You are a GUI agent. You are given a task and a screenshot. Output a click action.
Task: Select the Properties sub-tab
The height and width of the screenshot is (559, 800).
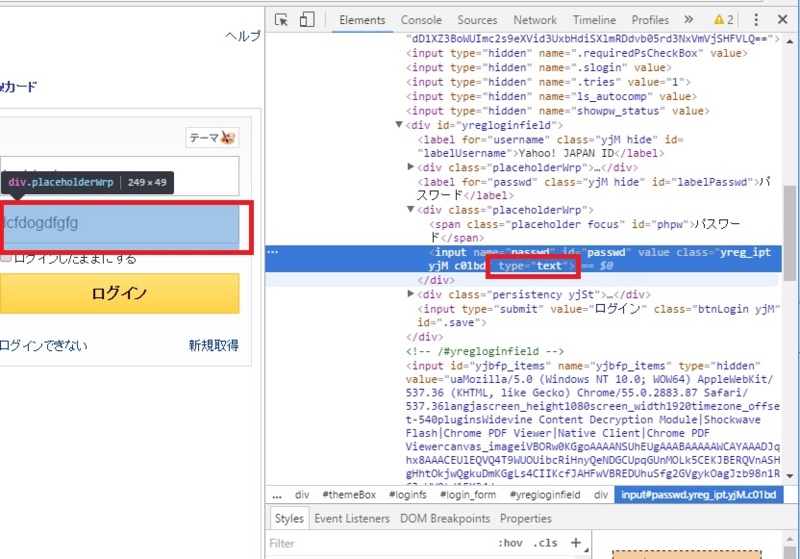526,518
